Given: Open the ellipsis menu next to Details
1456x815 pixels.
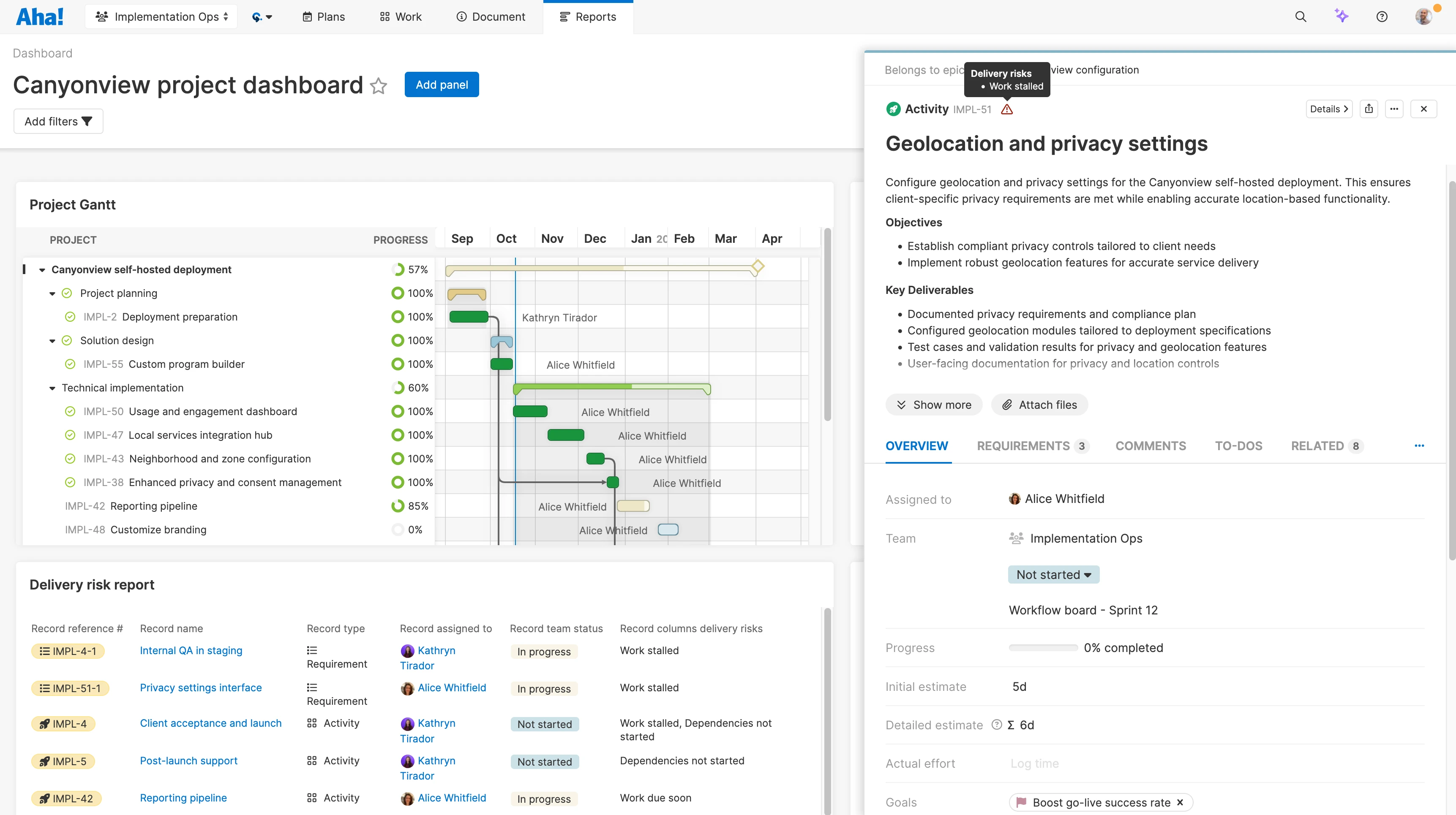Looking at the screenshot, I should pos(1394,109).
